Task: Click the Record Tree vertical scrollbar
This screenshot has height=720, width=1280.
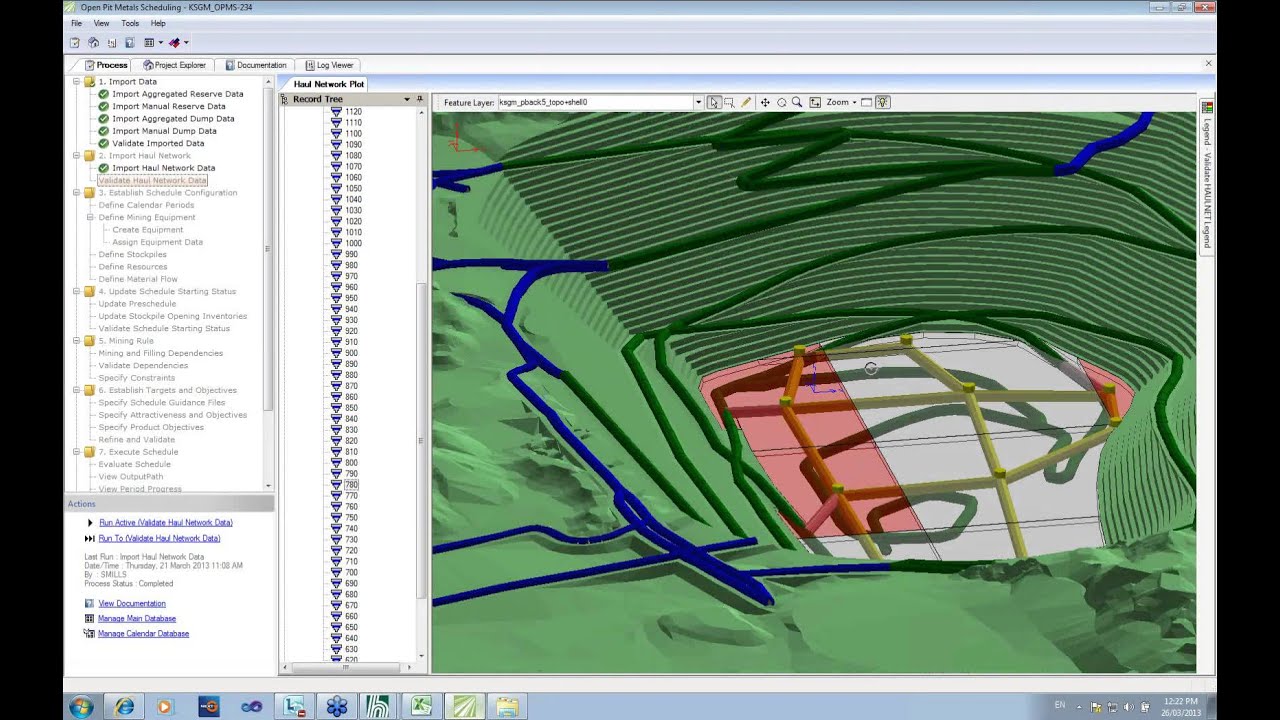Action: point(421,440)
